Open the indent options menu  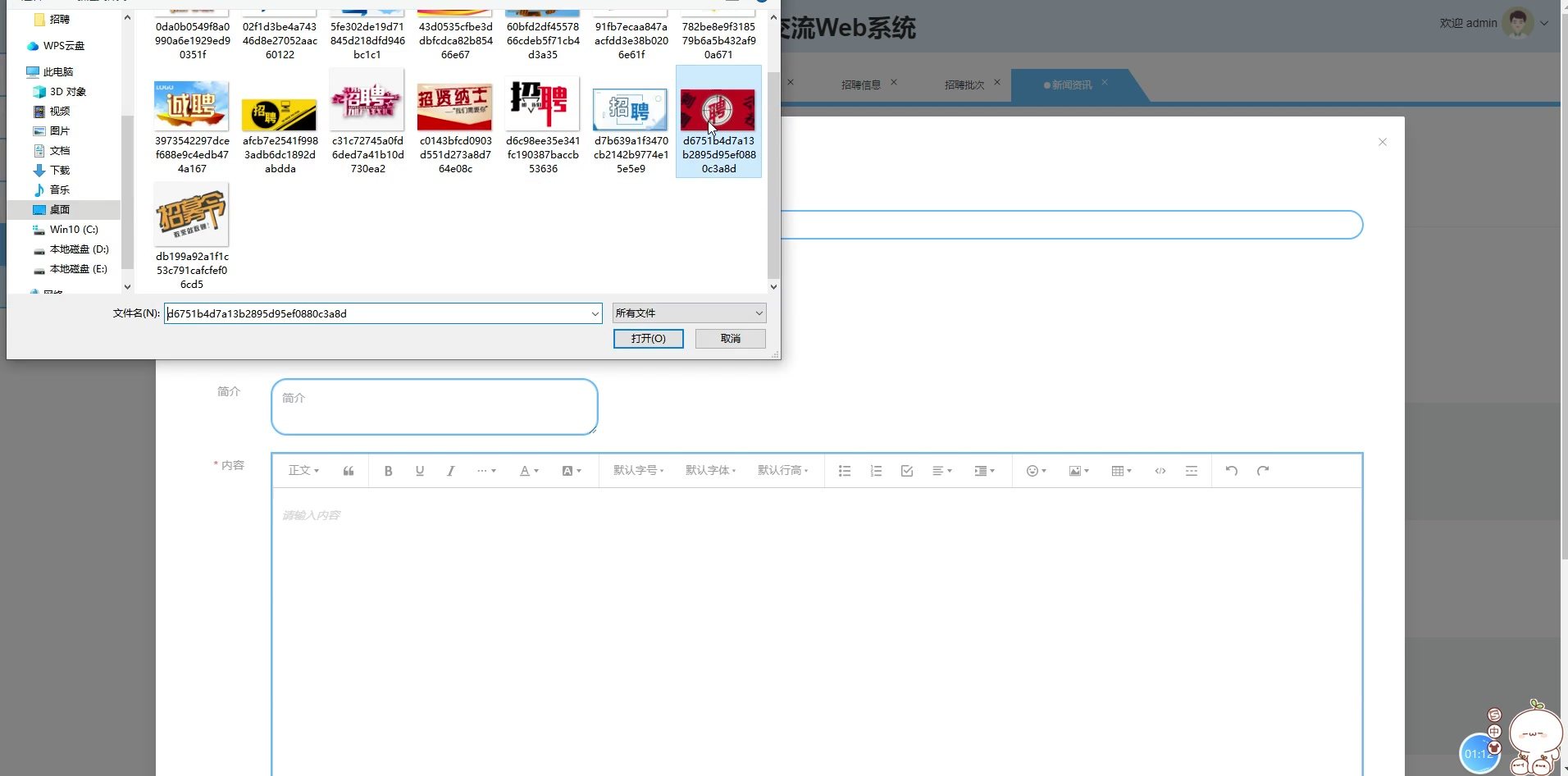pos(984,471)
